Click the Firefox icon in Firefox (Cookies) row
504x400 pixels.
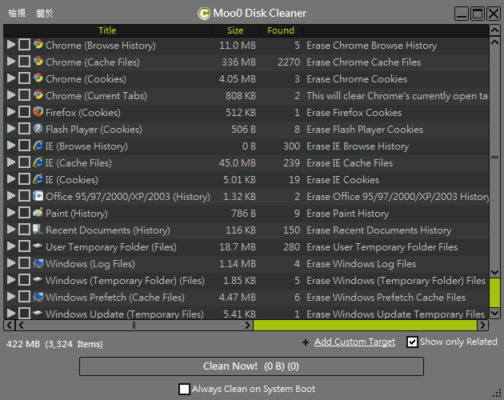(38, 112)
